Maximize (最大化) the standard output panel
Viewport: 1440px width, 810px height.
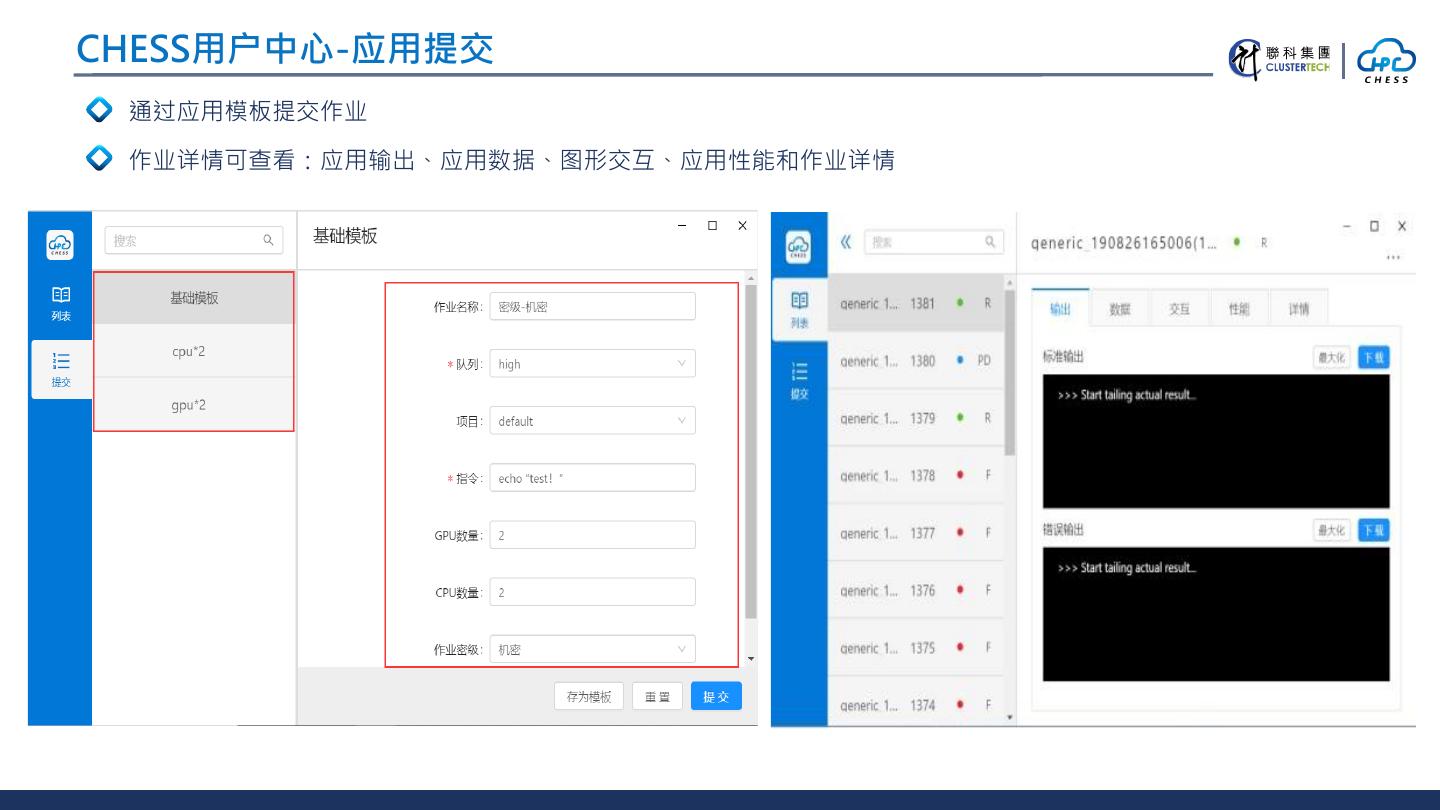pos(1331,358)
